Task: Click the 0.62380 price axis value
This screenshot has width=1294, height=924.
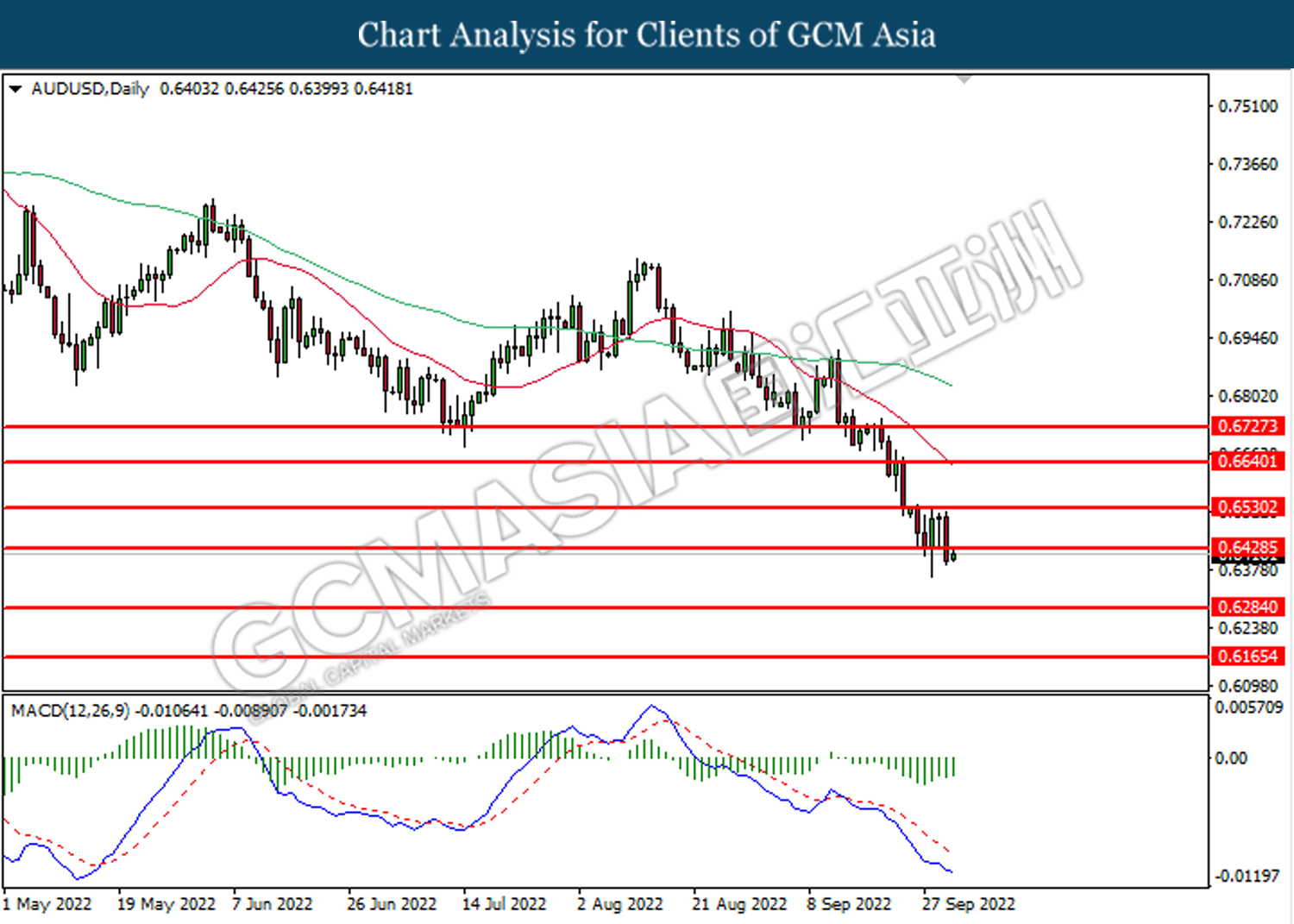Action: pyautogui.click(x=1247, y=628)
